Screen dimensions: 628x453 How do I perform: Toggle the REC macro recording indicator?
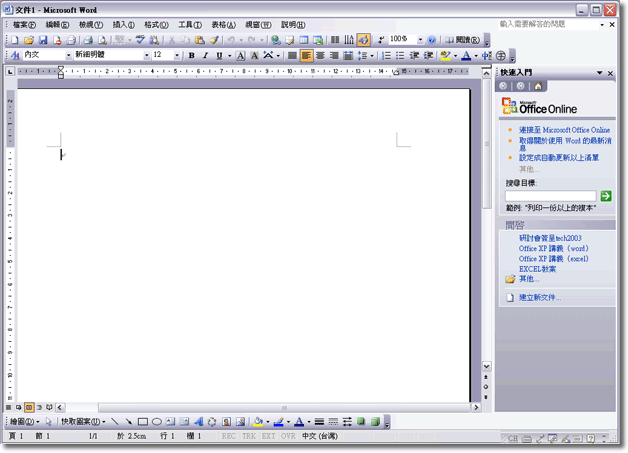point(228,437)
